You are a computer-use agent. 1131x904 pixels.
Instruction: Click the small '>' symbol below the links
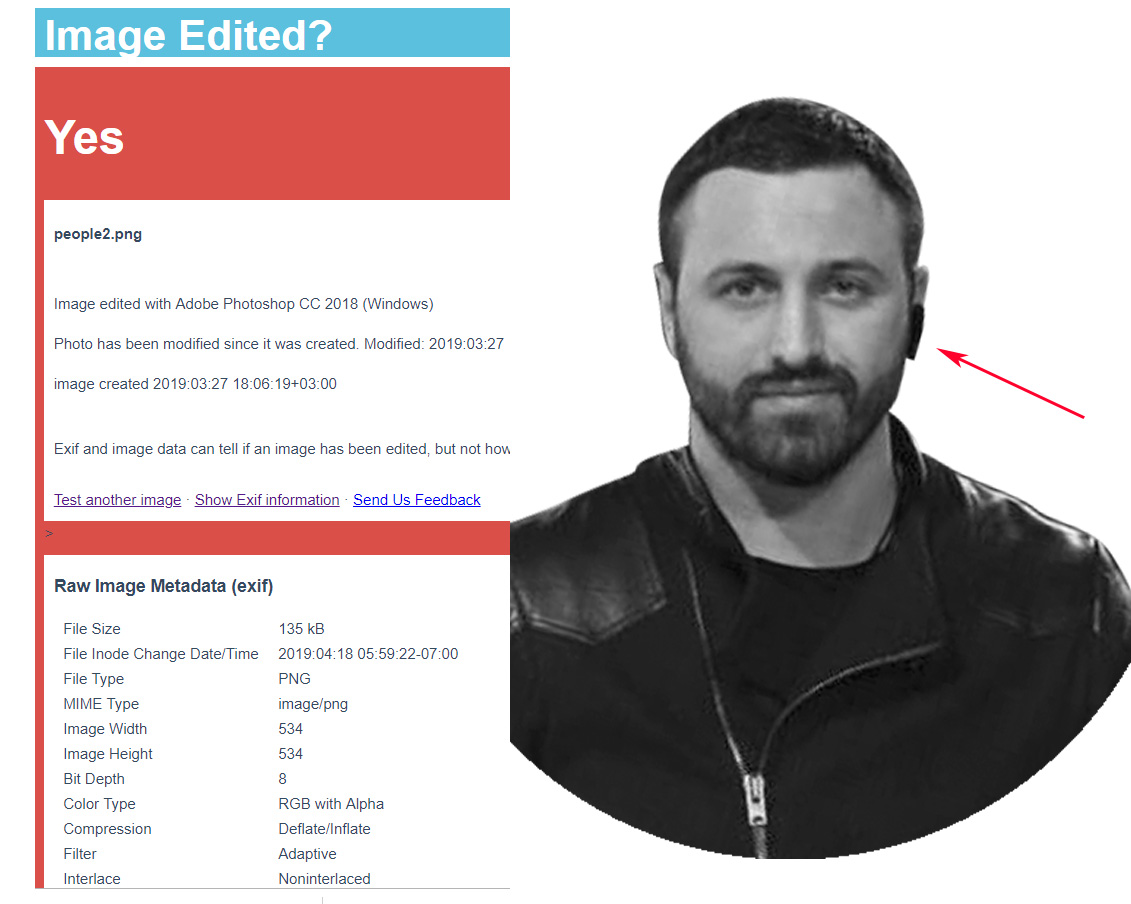[x=49, y=533]
